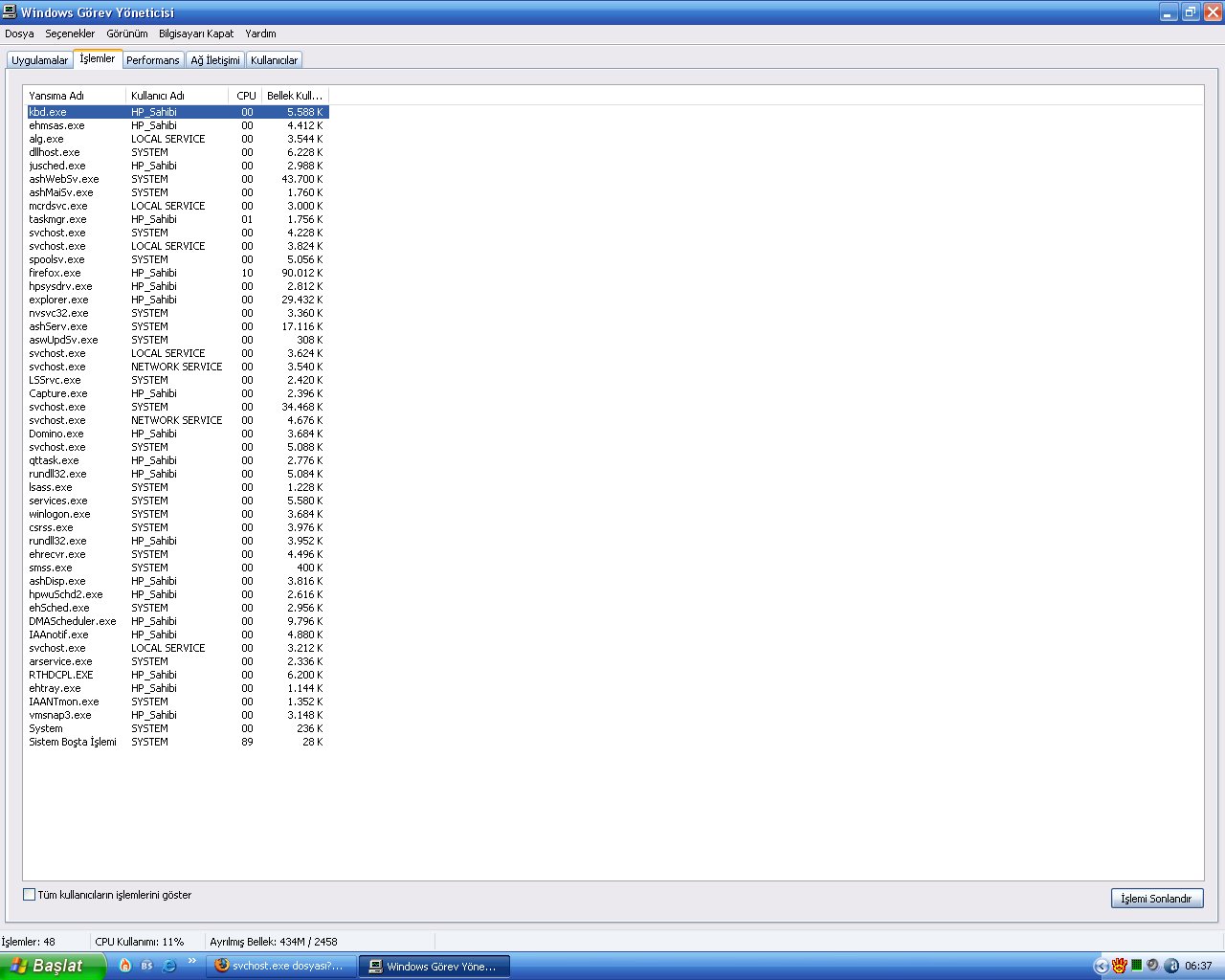The width and height of the screenshot is (1225, 980).
Task: Open the Kullanıcılar tab
Action: pos(275,60)
